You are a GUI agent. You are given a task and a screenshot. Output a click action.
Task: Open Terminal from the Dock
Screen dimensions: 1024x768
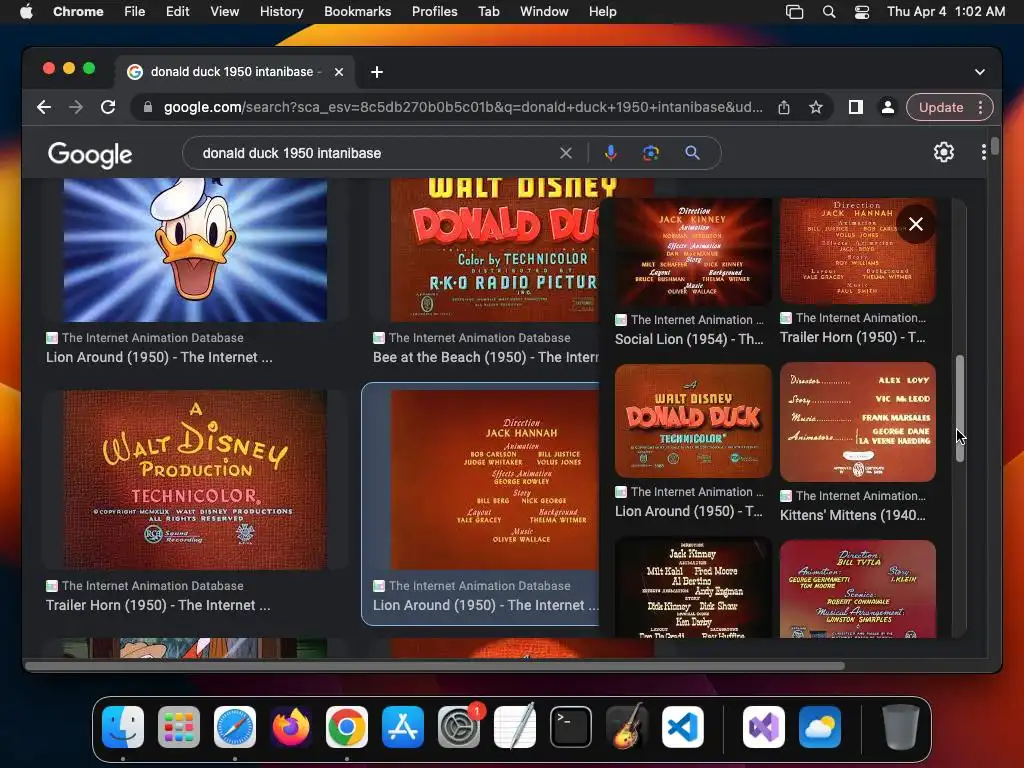[571, 726]
